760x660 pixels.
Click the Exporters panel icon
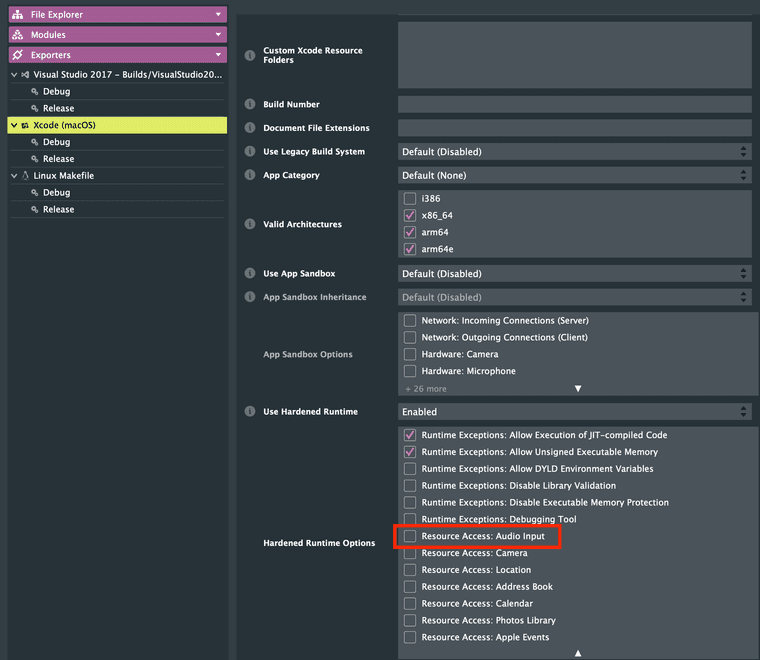click(17, 55)
